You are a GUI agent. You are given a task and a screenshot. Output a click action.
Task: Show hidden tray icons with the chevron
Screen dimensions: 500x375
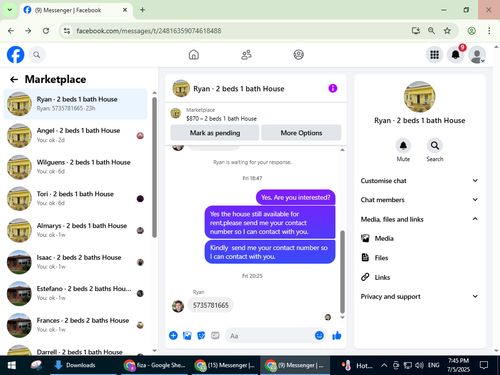pos(384,365)
